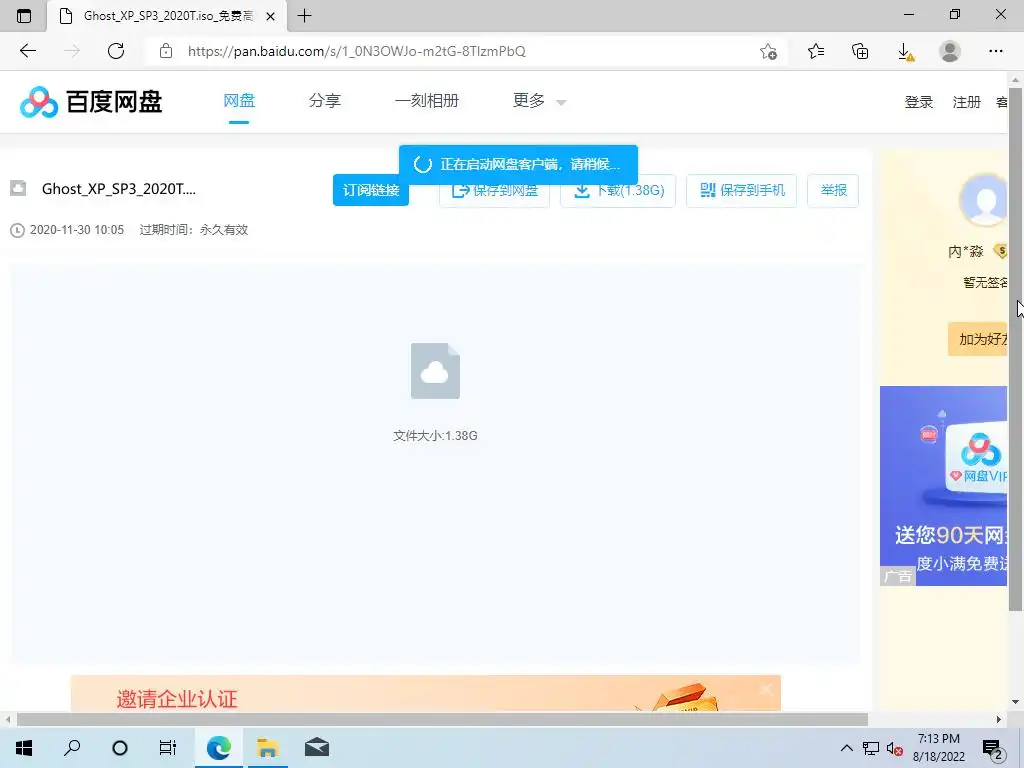Click the scroll right arrow
This screenshot has width=1024, height=768.
(x=999, y=719)
